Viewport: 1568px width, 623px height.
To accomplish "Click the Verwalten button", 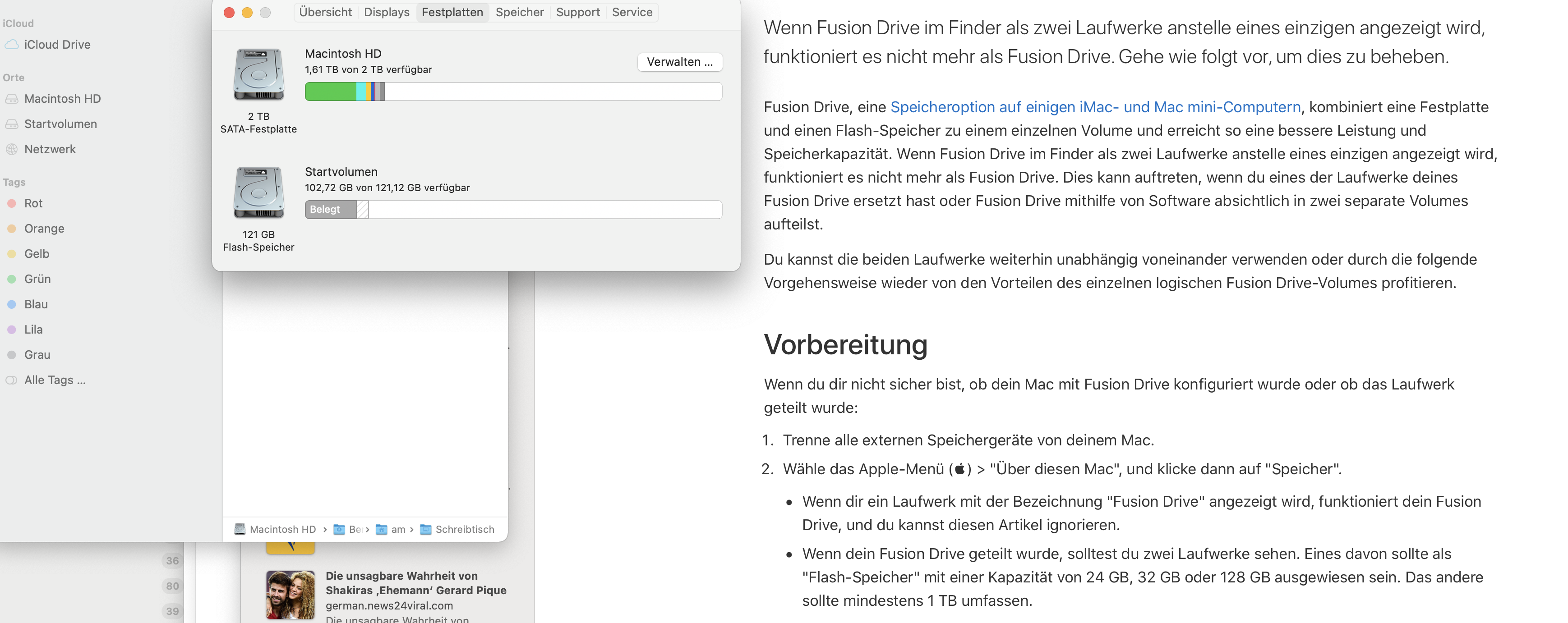I will [x=679, y=62].
